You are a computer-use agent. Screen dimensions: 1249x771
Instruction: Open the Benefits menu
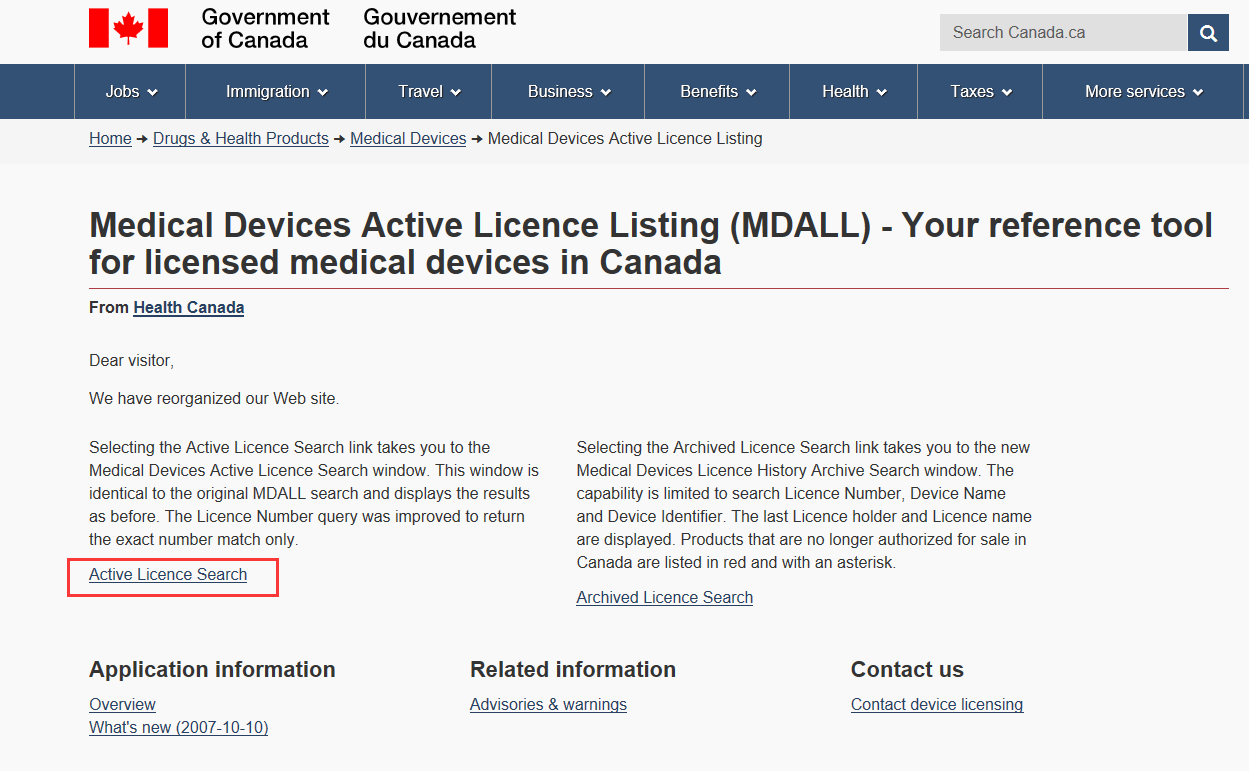pos(717,92)
